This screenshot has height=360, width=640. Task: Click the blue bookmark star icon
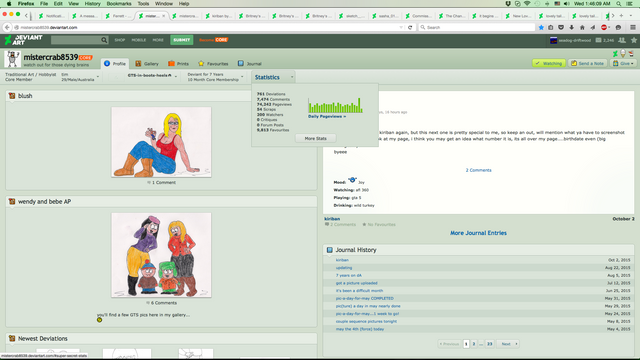point(541,27)
